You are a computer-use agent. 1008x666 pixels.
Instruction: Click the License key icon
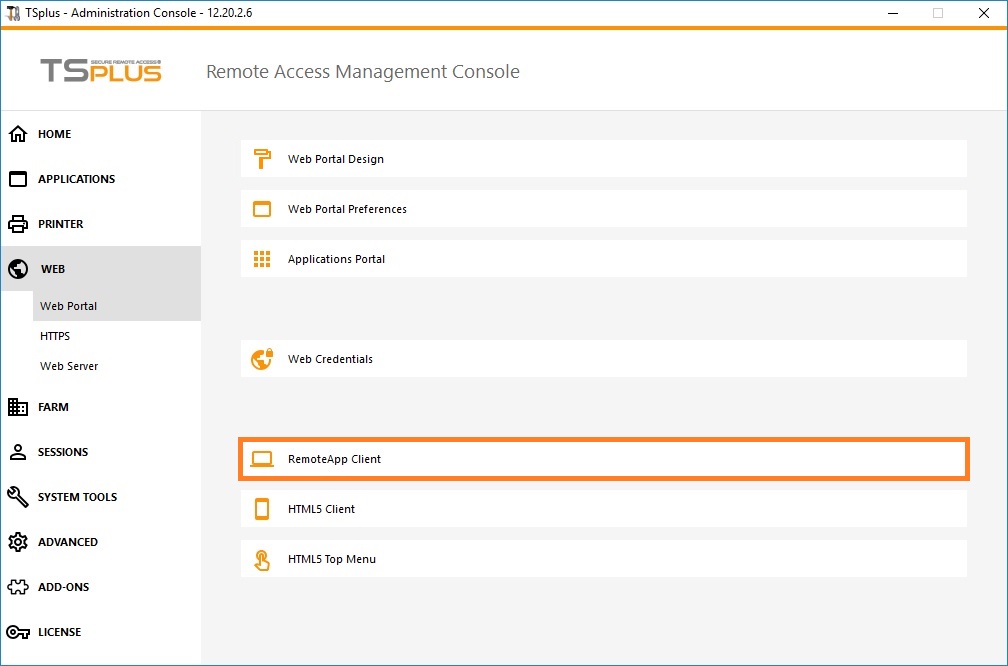pos(18,632)
